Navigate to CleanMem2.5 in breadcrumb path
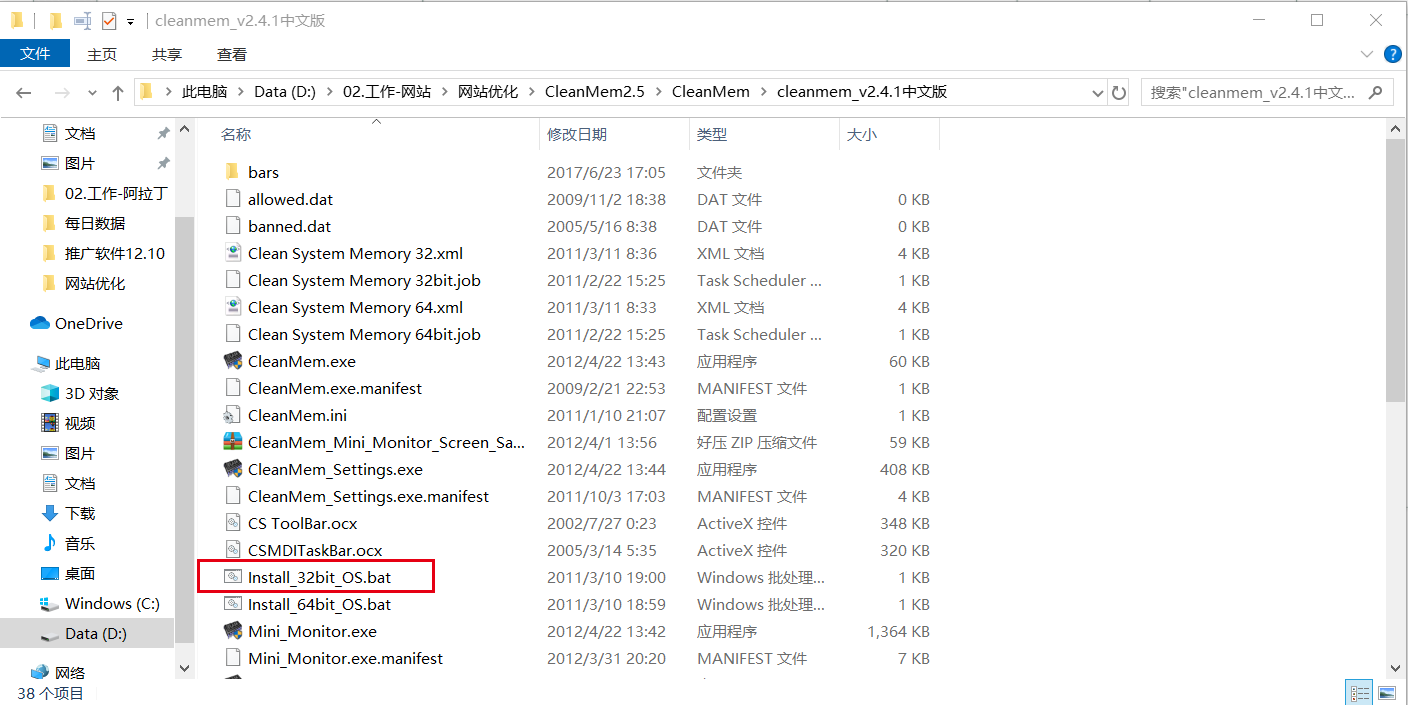This screenshot has width=1408, height=705. (594, 92)
